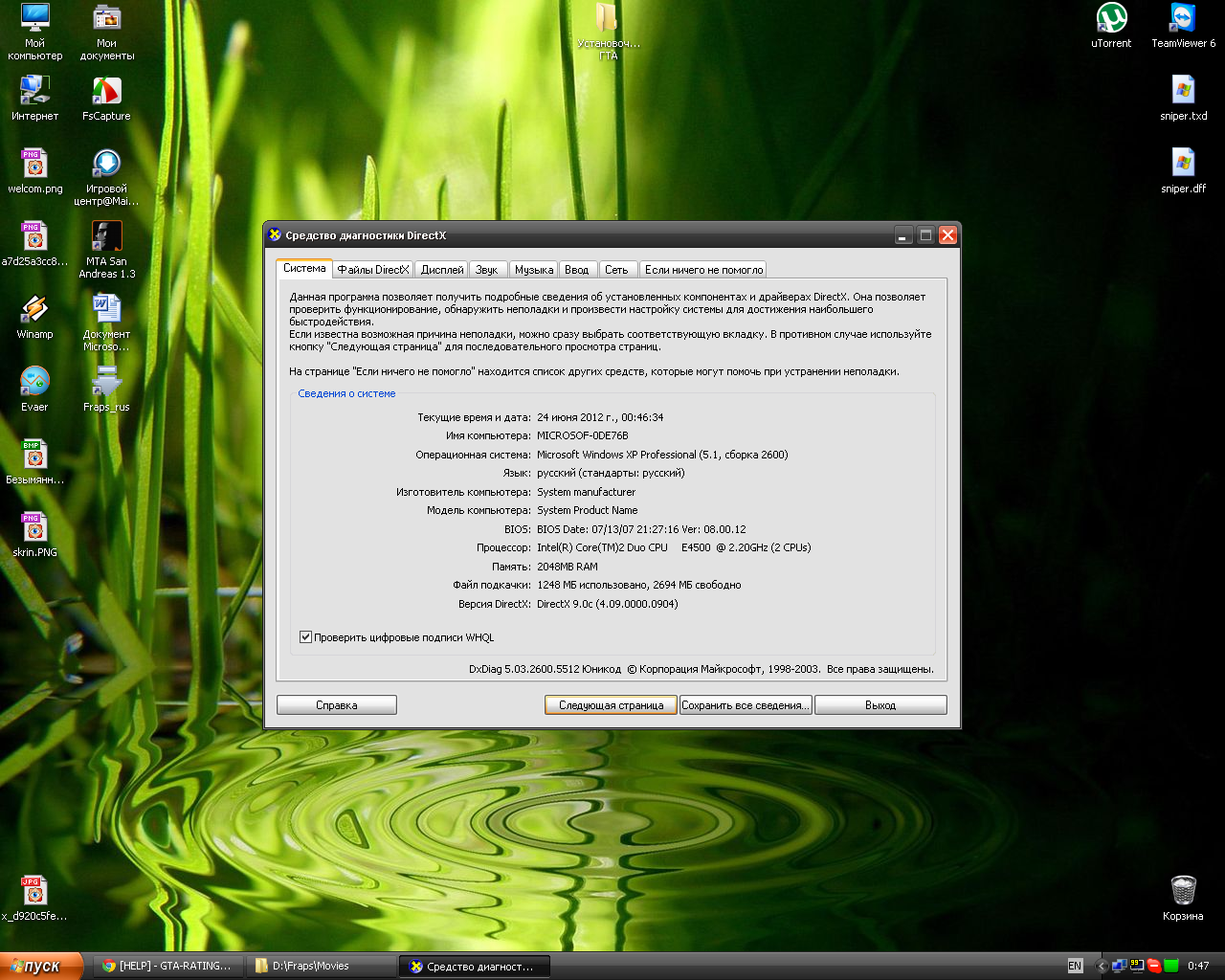Click the DirectX 9.0c version text
This screenshot has height=980, width=1225.
(x=608, y=604)
